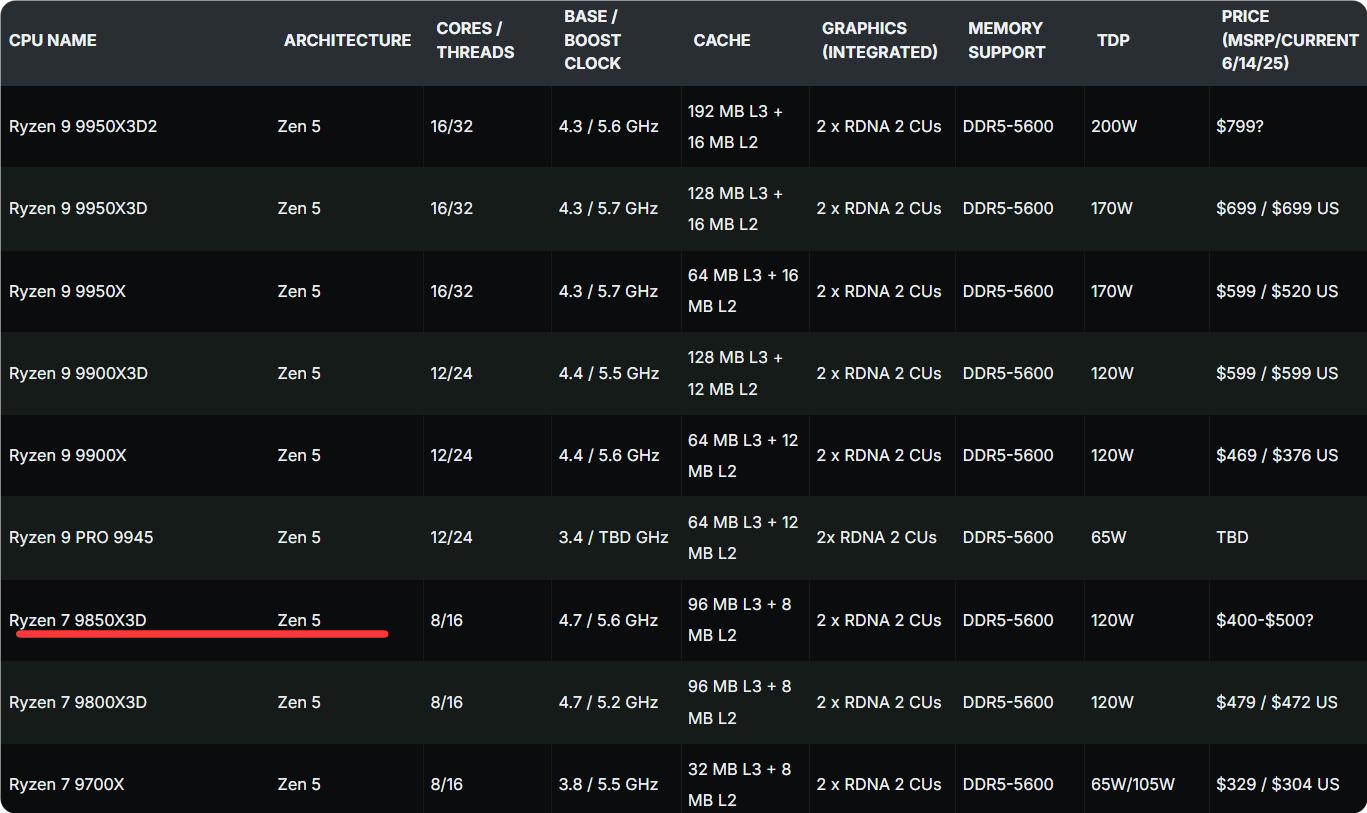Select the Zen 5 cell beside Ryzen 7 9800X3D
The image size is (1367, 813).
(299, 702)
